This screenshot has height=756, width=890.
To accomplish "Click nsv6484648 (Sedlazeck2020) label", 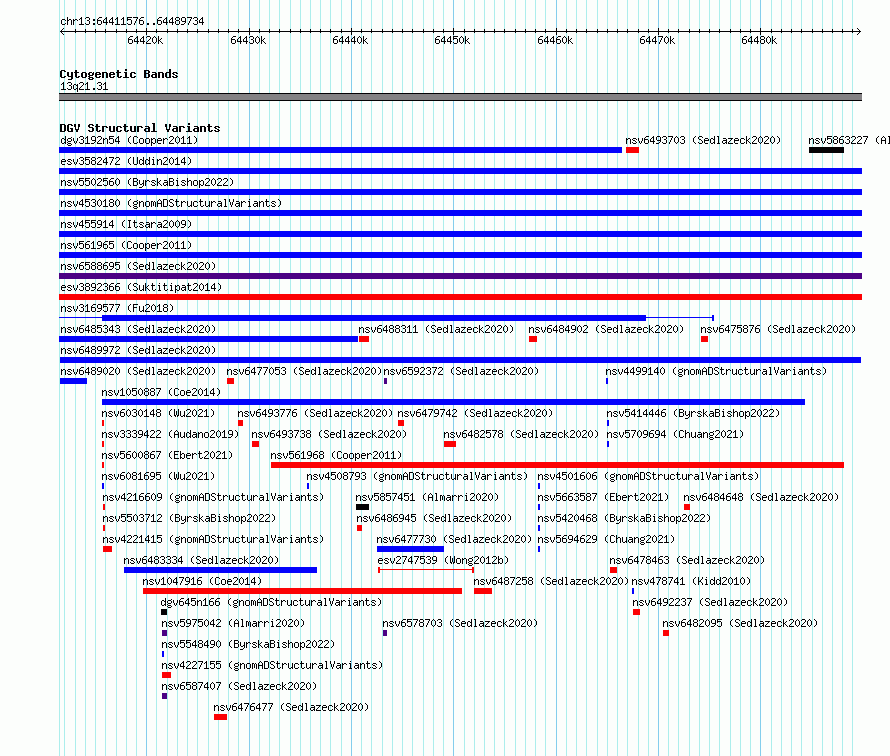I will (761, 497).
